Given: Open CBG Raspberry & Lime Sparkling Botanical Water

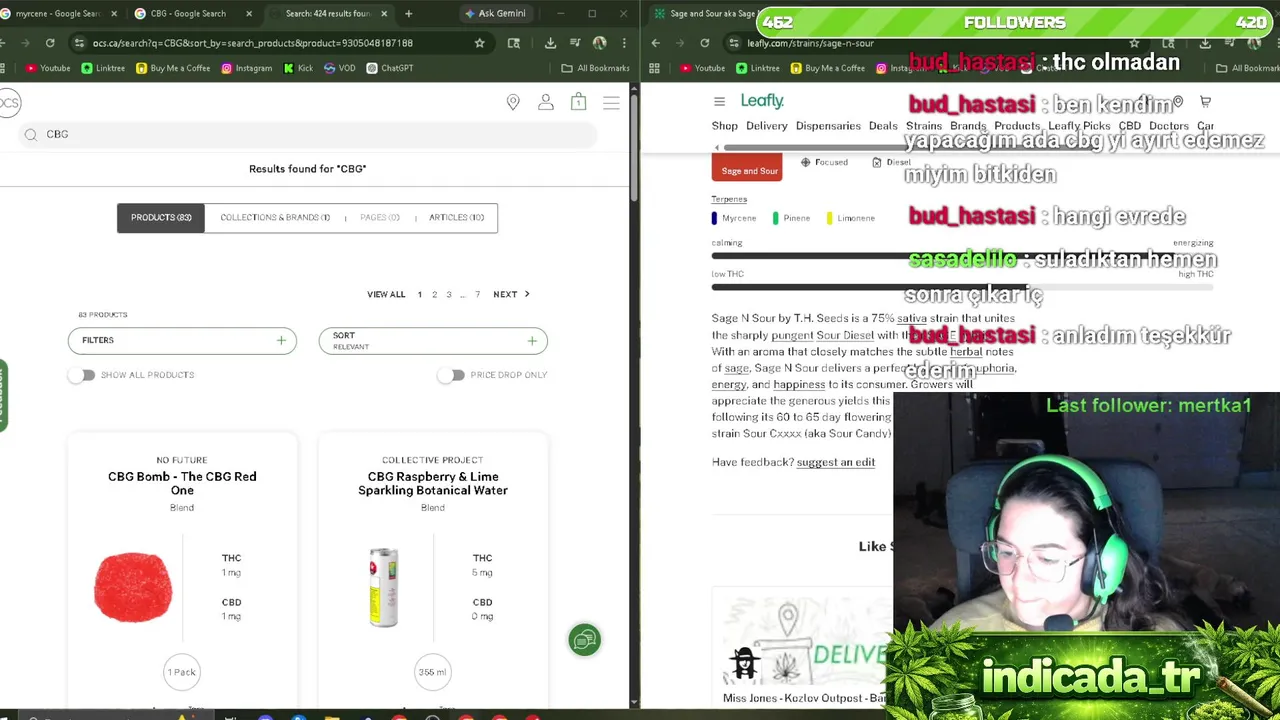Looking at the screenshot, I should 433,483.
